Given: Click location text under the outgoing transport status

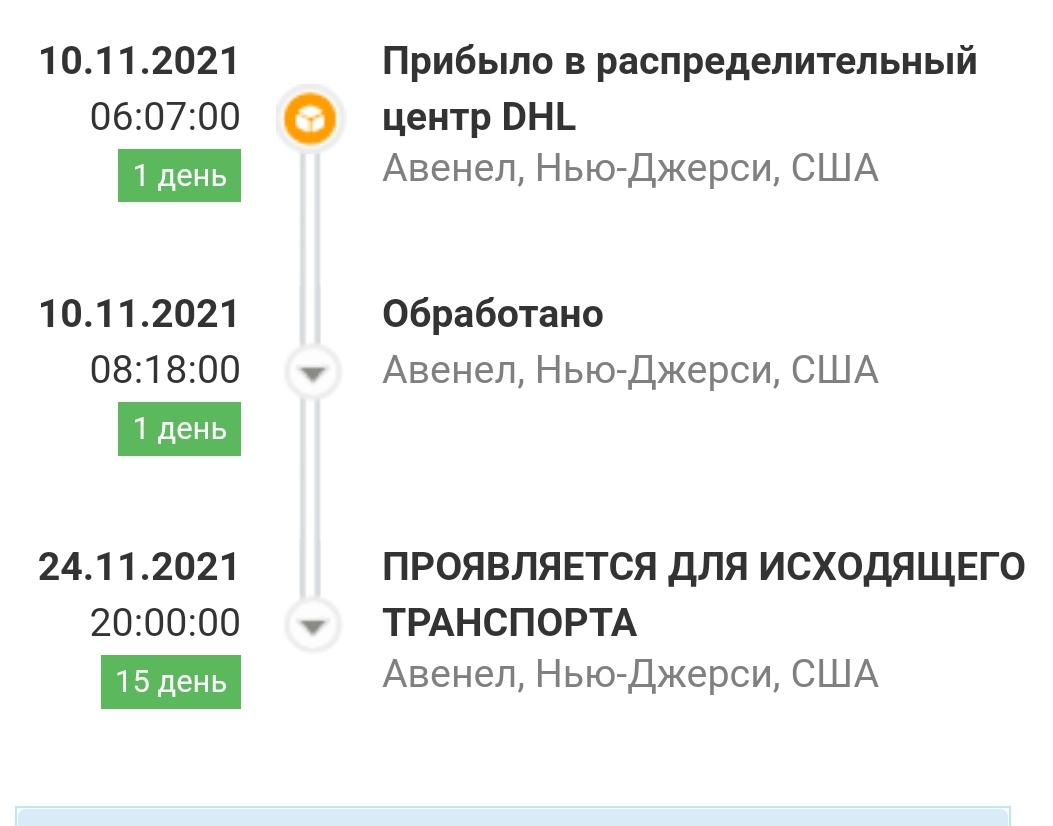Looking at the screenshot, I should (x=630, y=674).
